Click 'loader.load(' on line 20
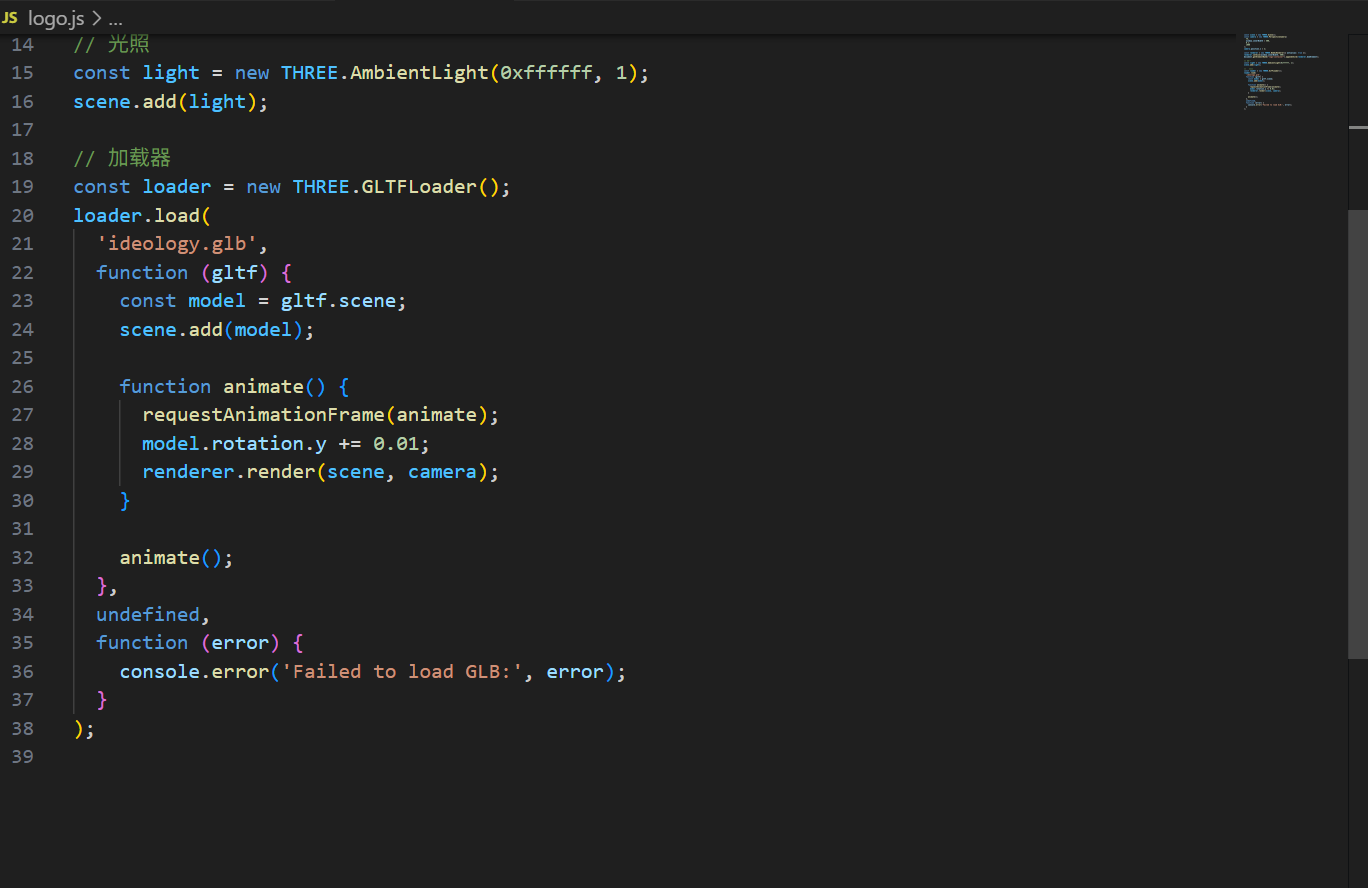Screen dimensions: 1368x888 pos(142,215)
